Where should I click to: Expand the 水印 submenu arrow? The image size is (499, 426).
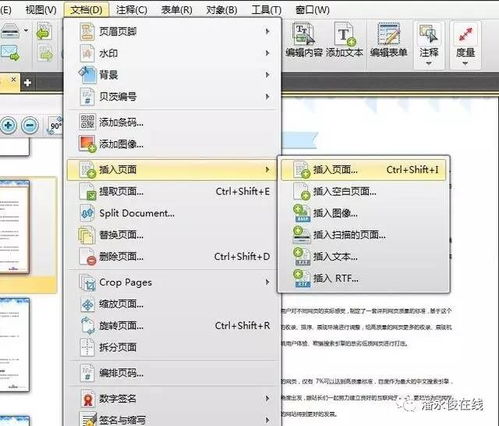point(267,53)
